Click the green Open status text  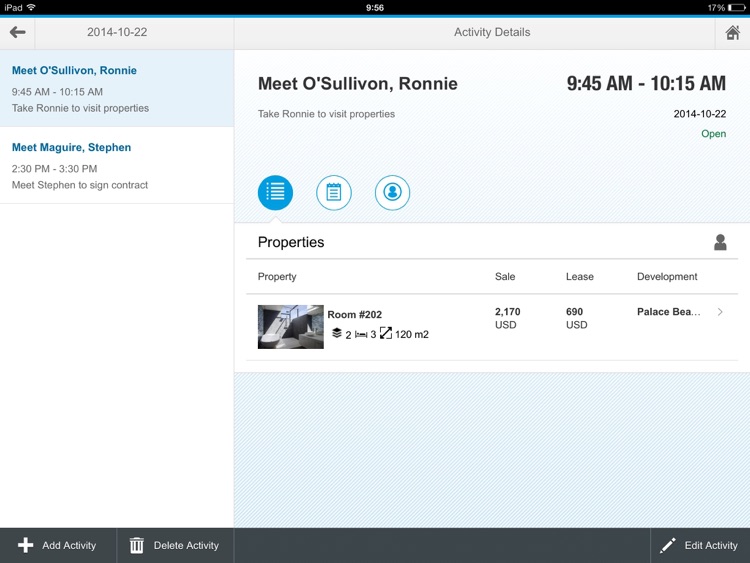click(713, 134)
